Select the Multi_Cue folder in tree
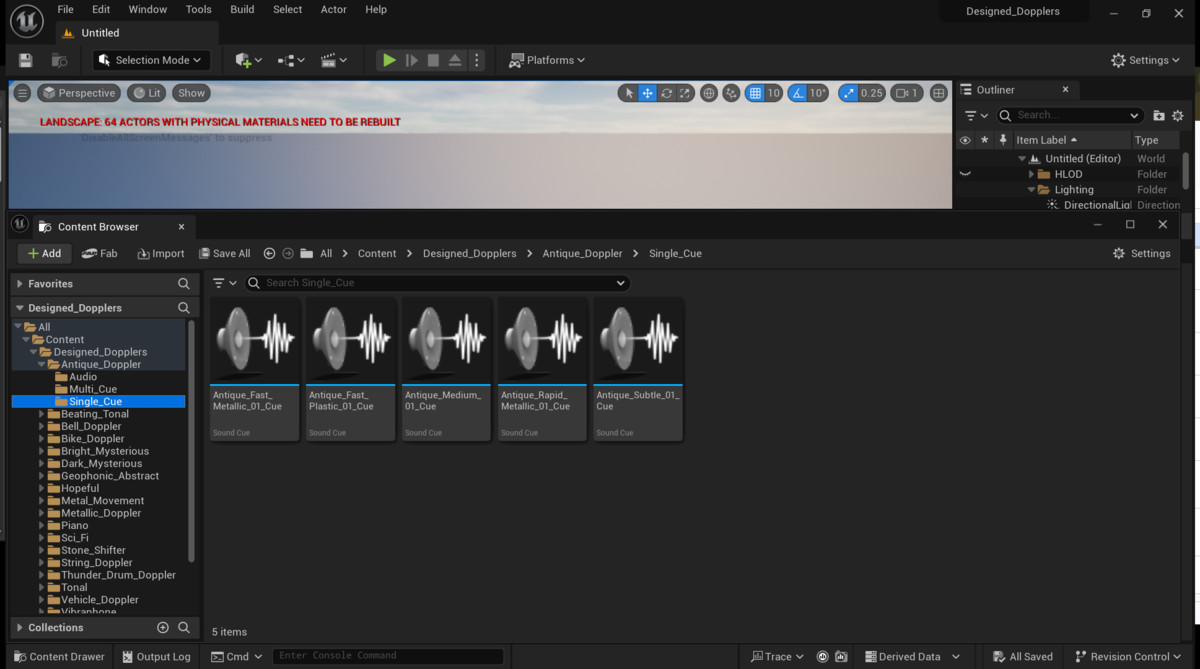 (x=93, y=389)
